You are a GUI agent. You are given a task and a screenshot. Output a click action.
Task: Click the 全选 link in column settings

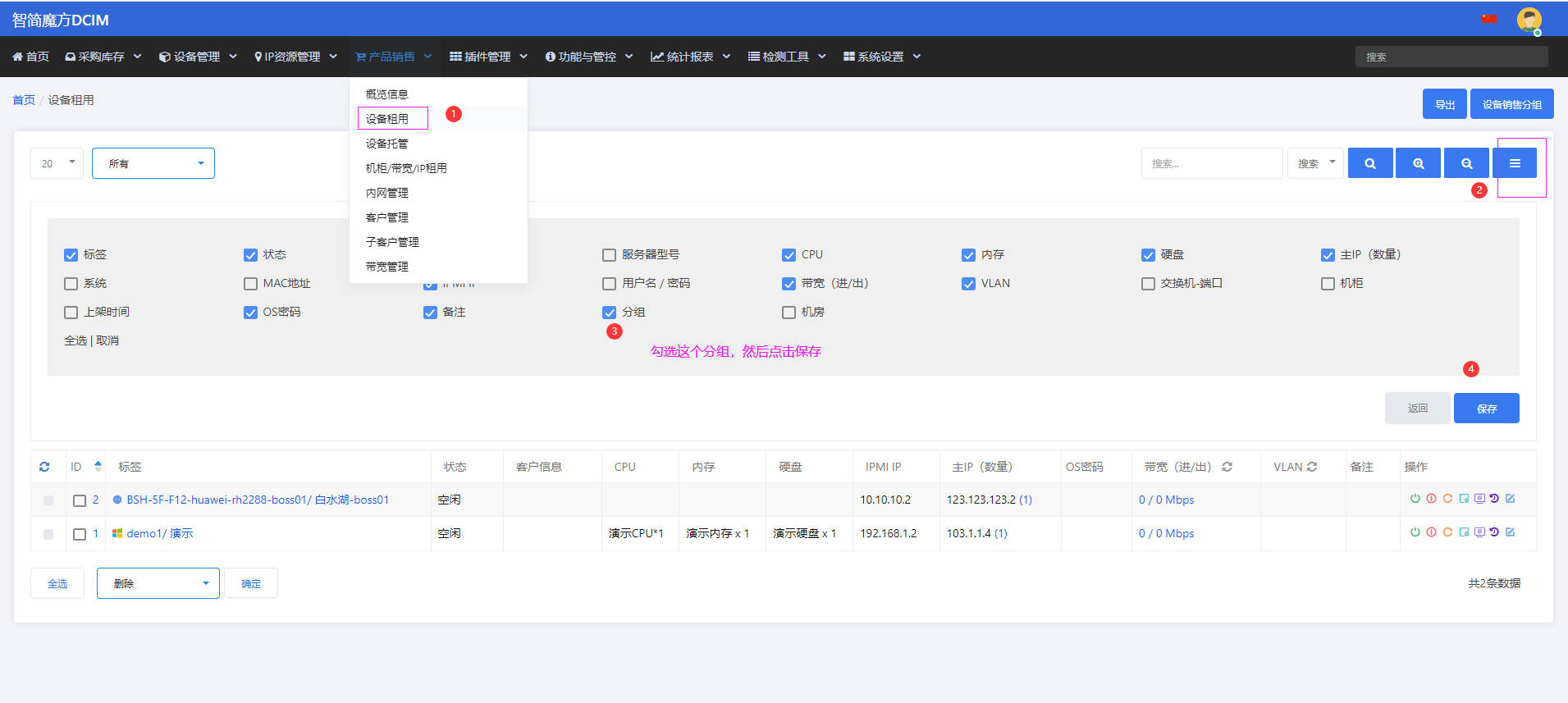75,340
